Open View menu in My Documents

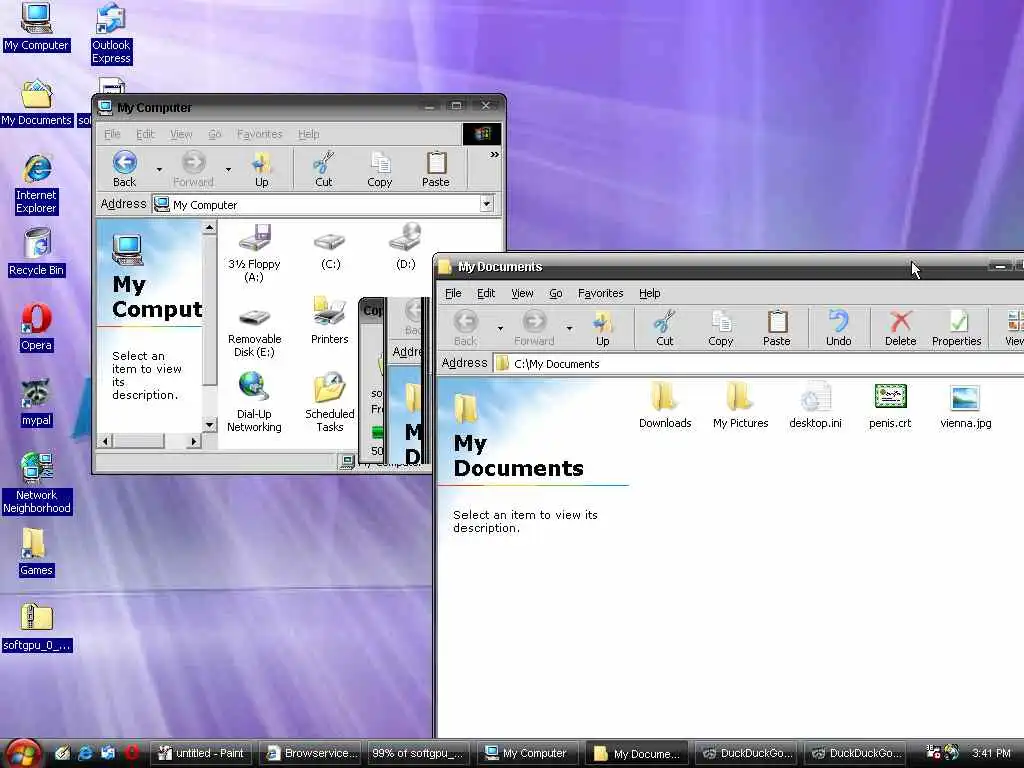[x=522, y=293]
